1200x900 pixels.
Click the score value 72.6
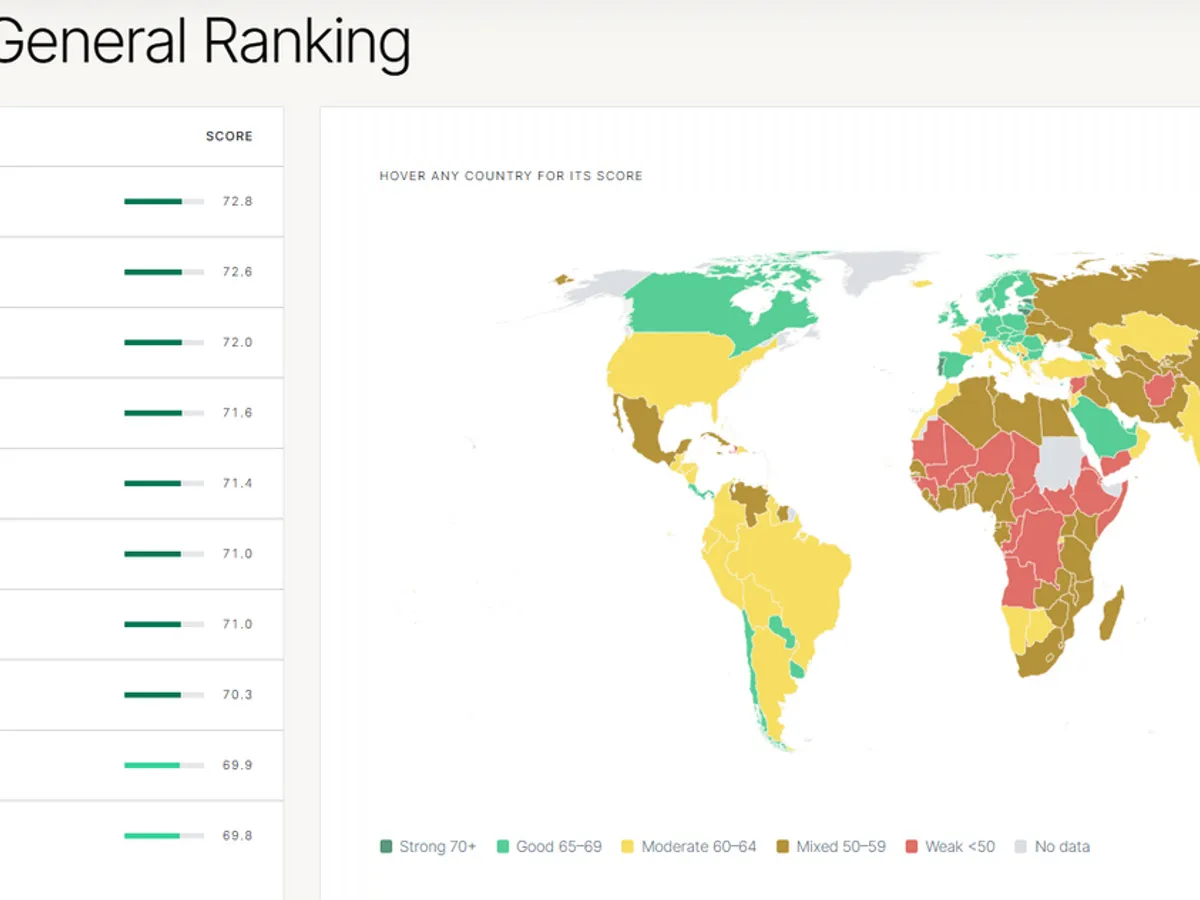click(238, 272)
